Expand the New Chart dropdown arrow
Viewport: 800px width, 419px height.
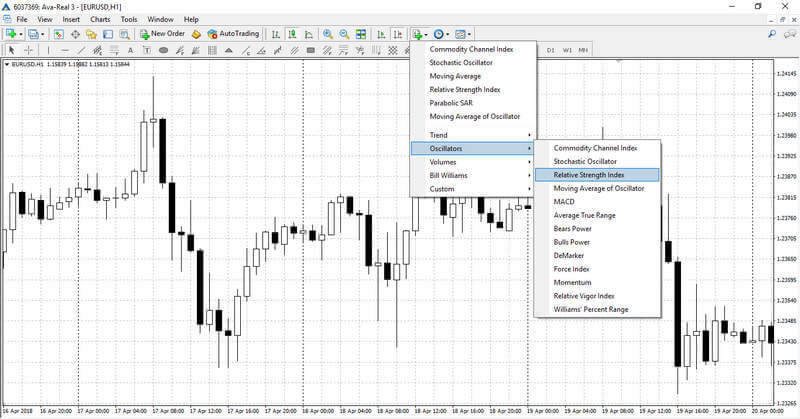pos(21,35)
